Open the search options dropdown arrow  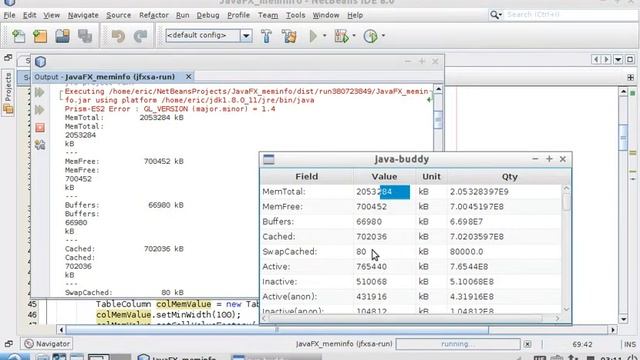pos(500,16)
